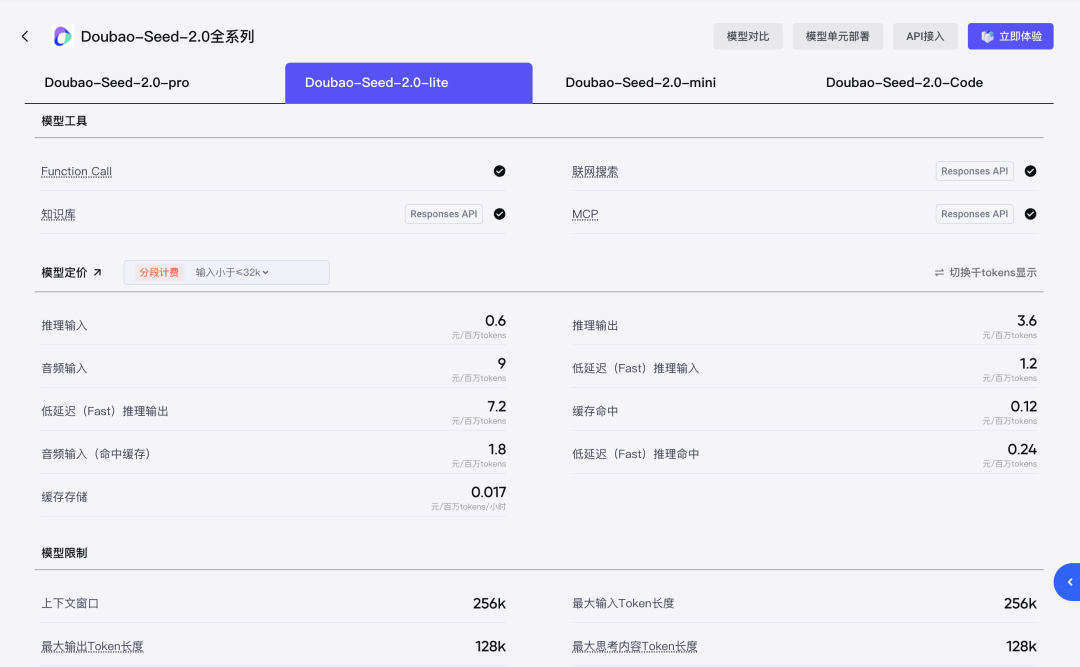1080x667 pixels.
Task: Click the 分段计费 tag in pricing selector
Action: [x=159, y=272]
